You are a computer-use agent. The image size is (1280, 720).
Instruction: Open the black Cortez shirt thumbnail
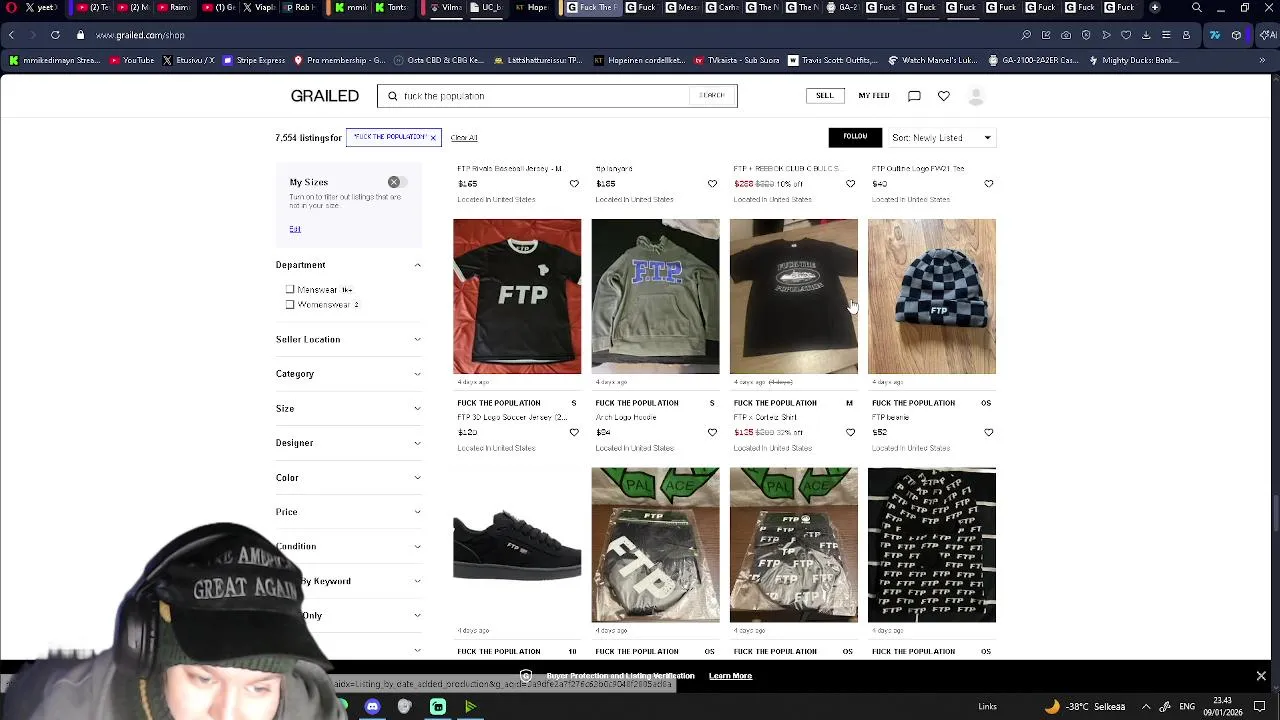point(793,296)
